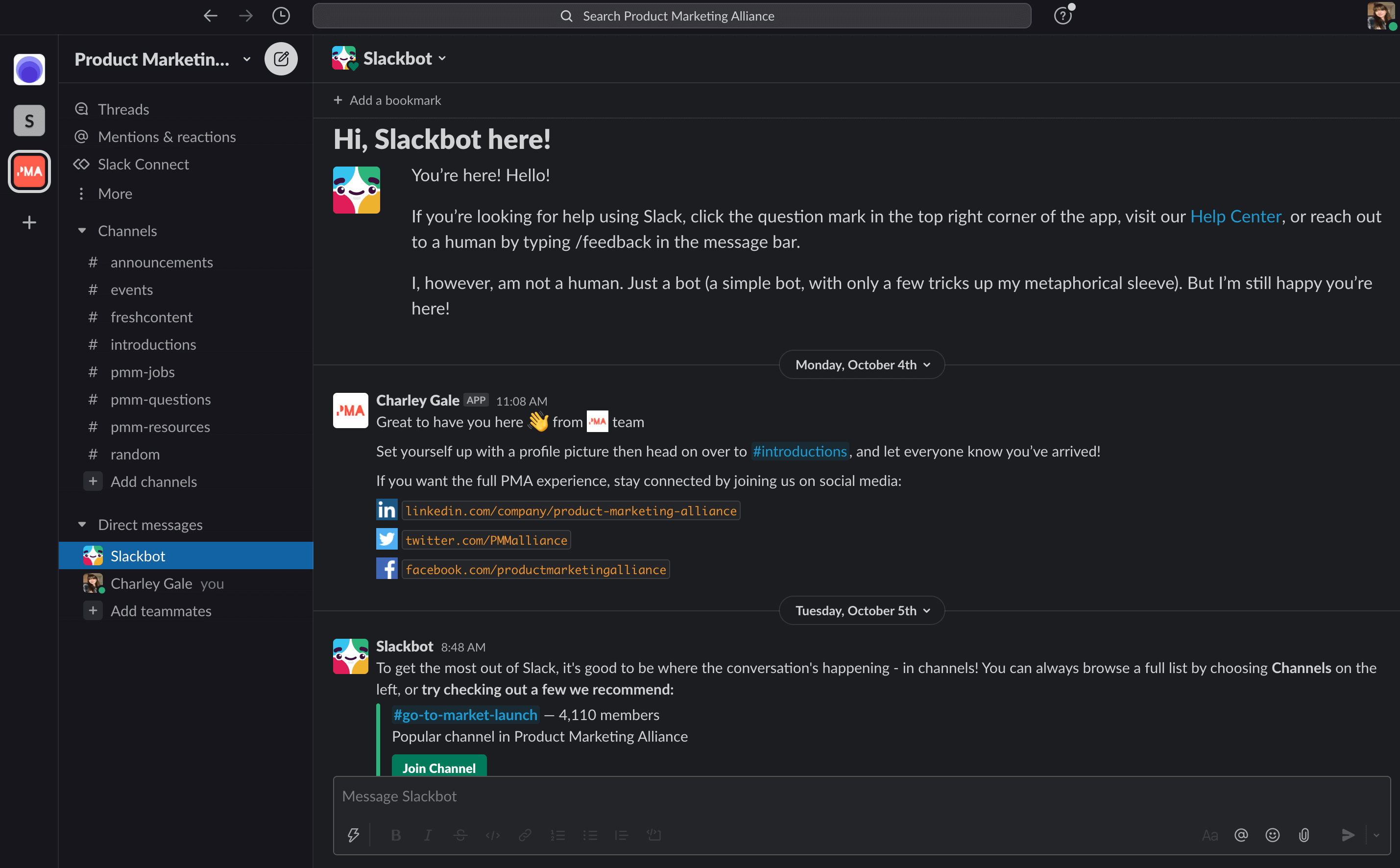Viewport: 1400px width, 868px height.
Task: Collapse the Direct messages section
Action: (82, 525)
